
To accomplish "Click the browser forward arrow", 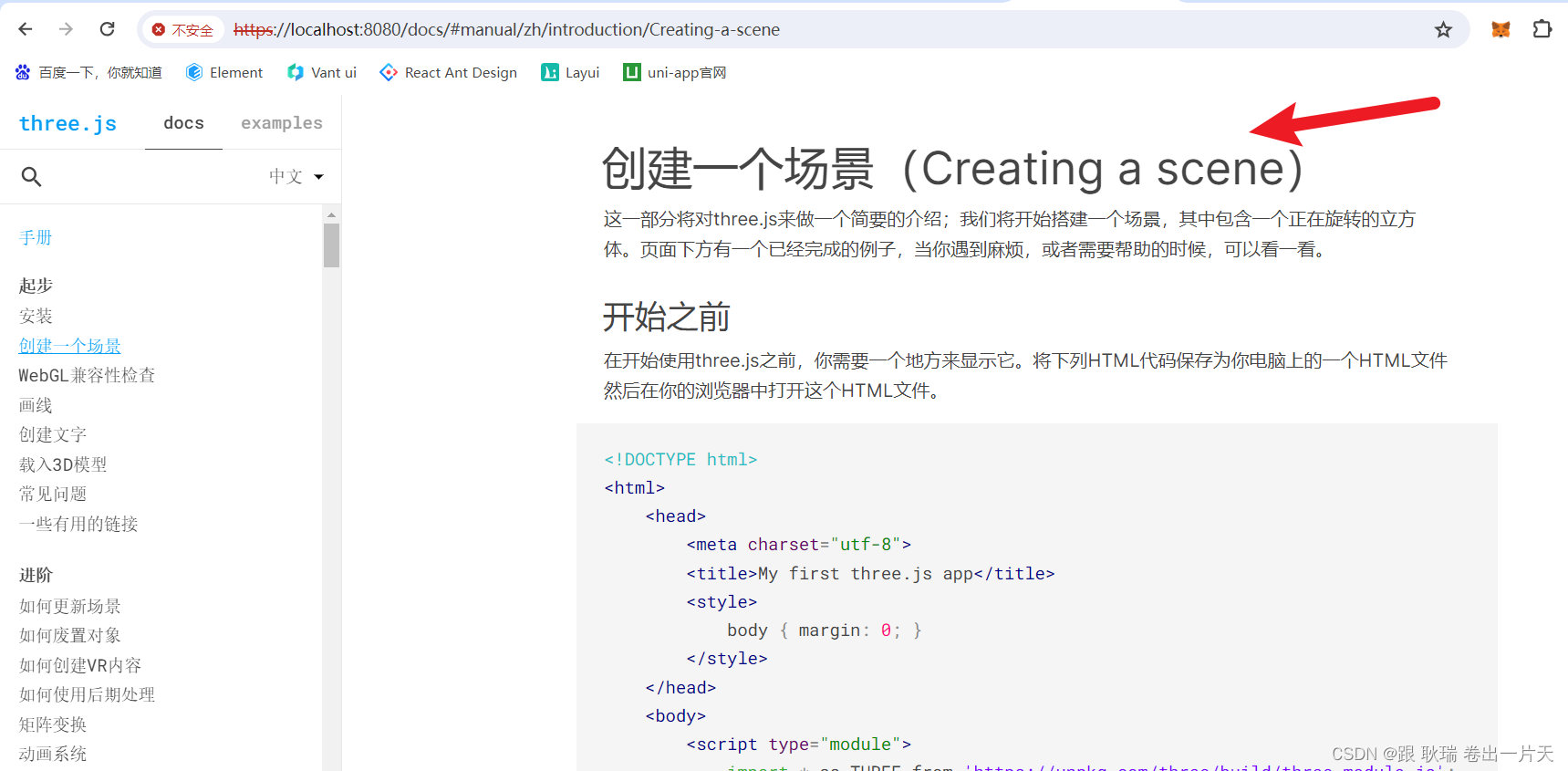I will click(66, 29).
